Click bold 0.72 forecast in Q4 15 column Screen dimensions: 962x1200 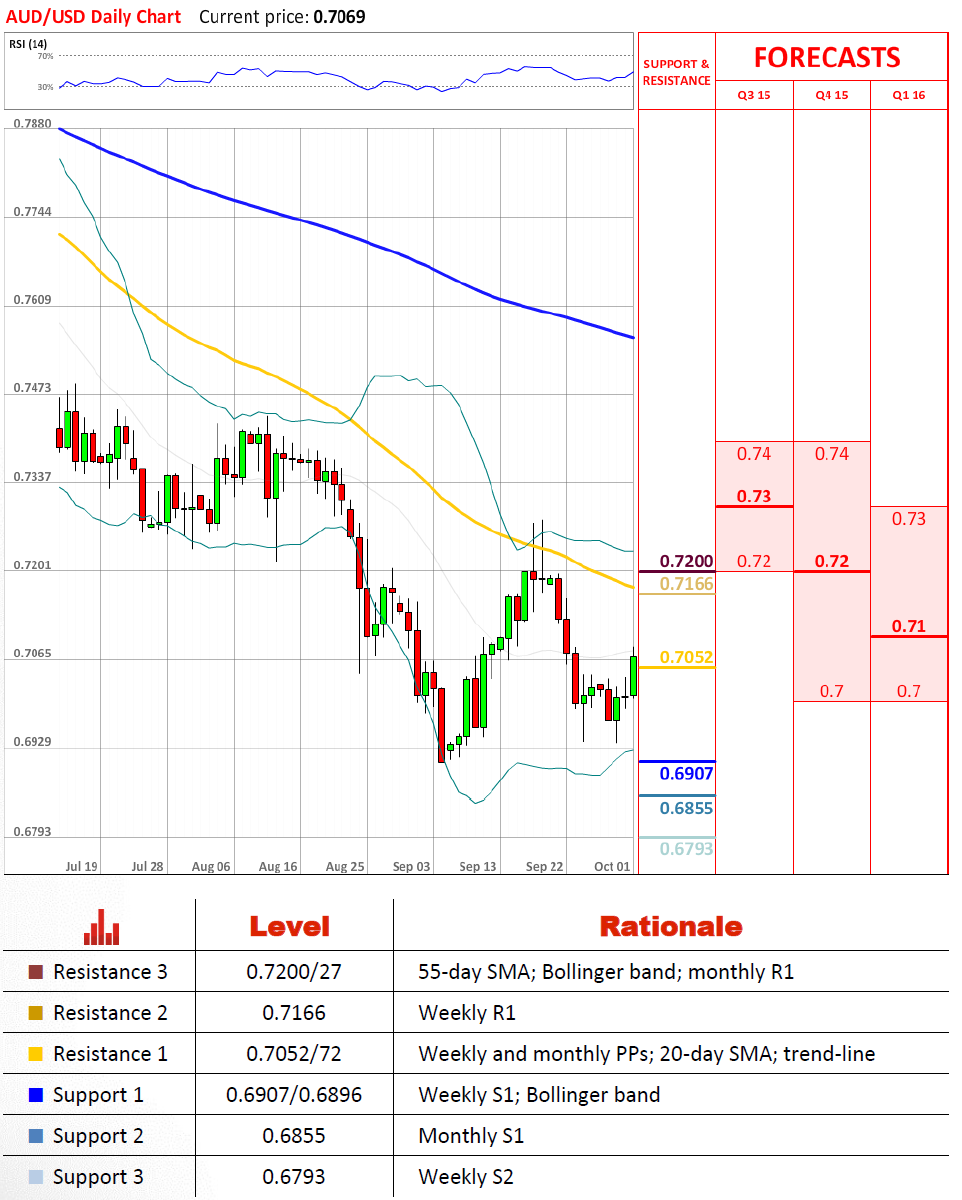[x=831, y=561]
